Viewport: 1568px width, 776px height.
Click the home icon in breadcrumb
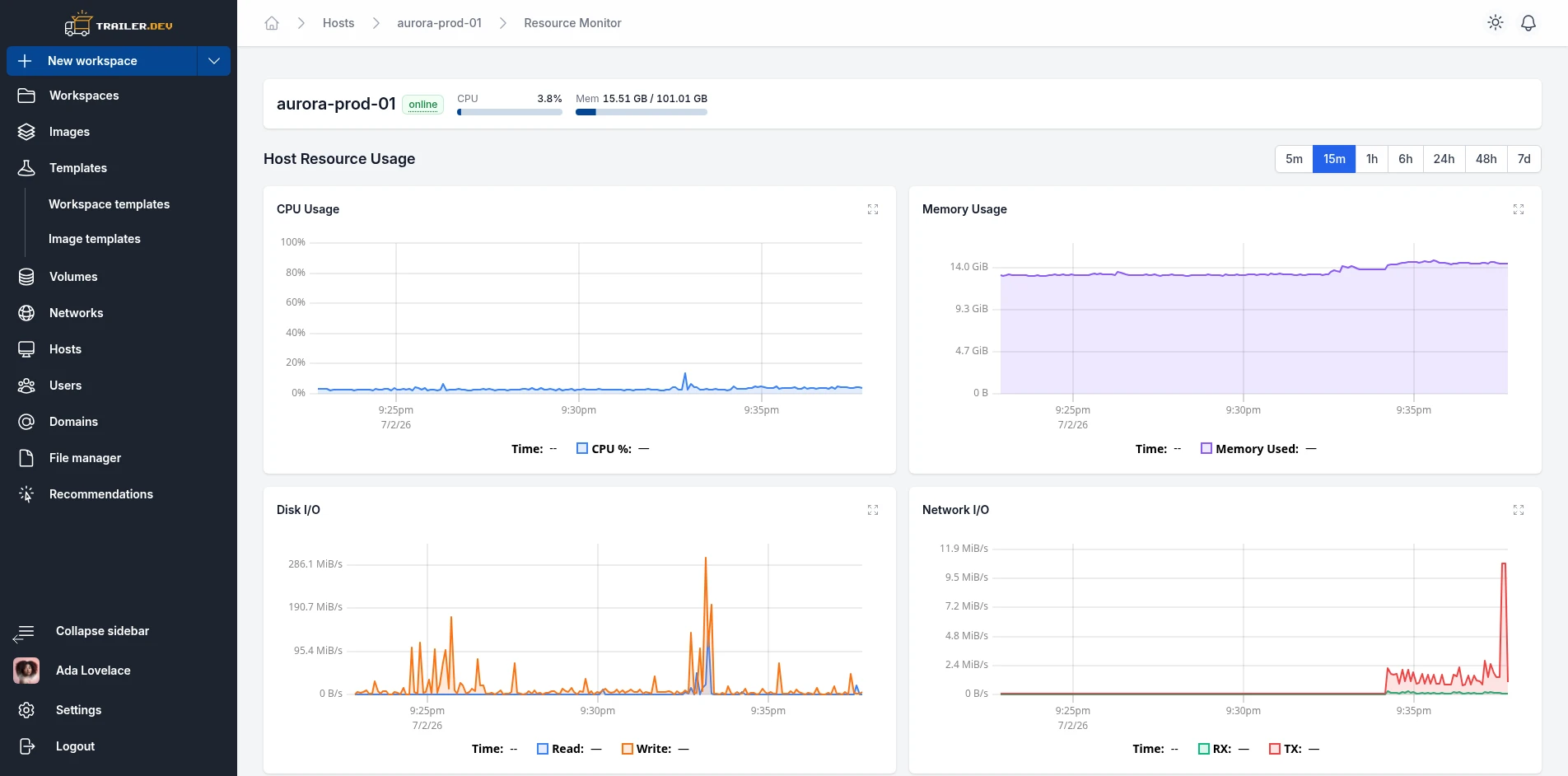[272, 23]
